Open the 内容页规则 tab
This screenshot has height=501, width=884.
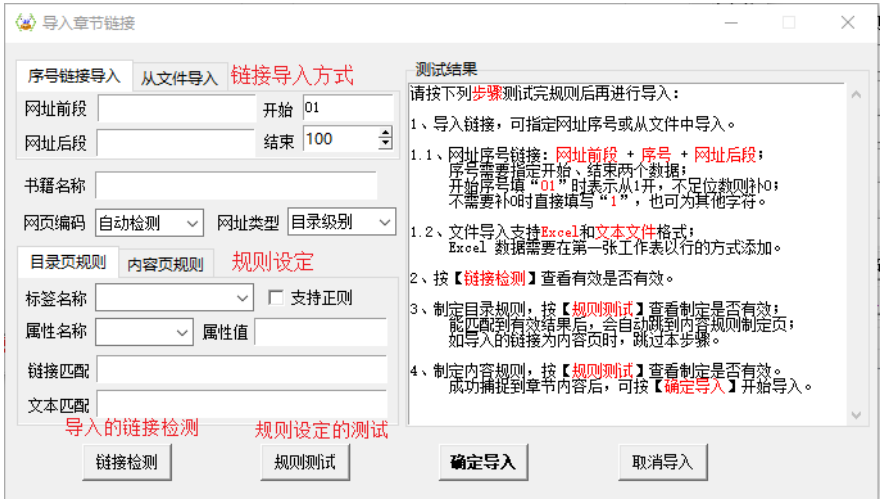click(165, 264)
